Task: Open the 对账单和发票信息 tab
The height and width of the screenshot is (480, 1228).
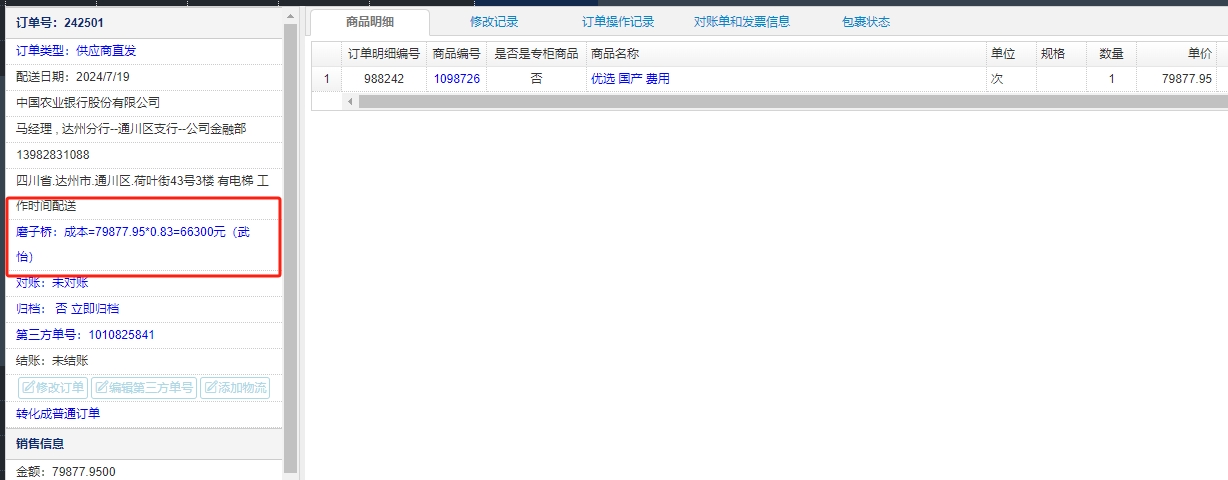Action: 742,22
